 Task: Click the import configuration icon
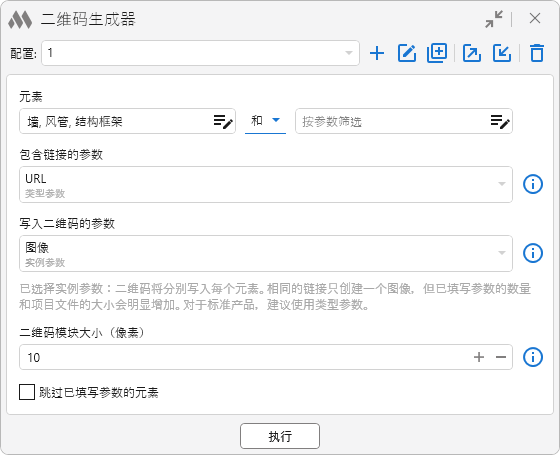tap(502, 54)
